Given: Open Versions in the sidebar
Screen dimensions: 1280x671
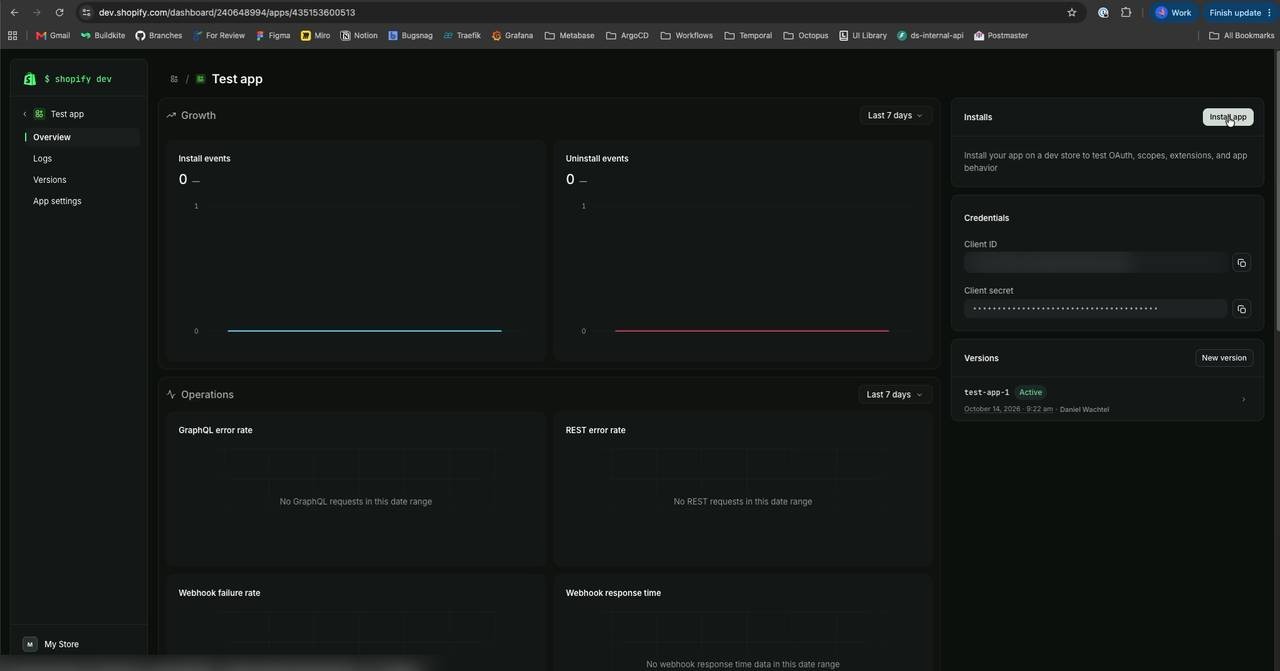Looking at the screenshot, I should point(82,180).
